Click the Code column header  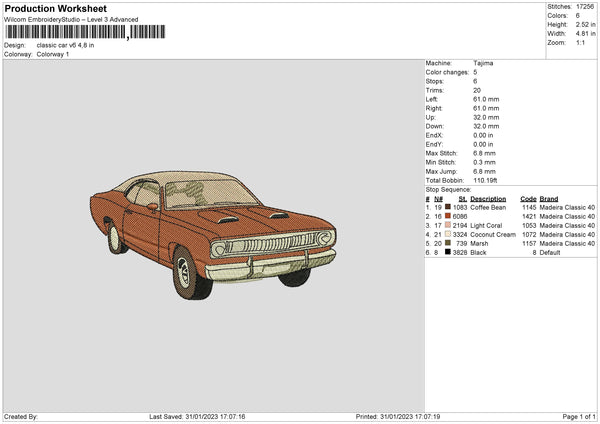point(528,198)
